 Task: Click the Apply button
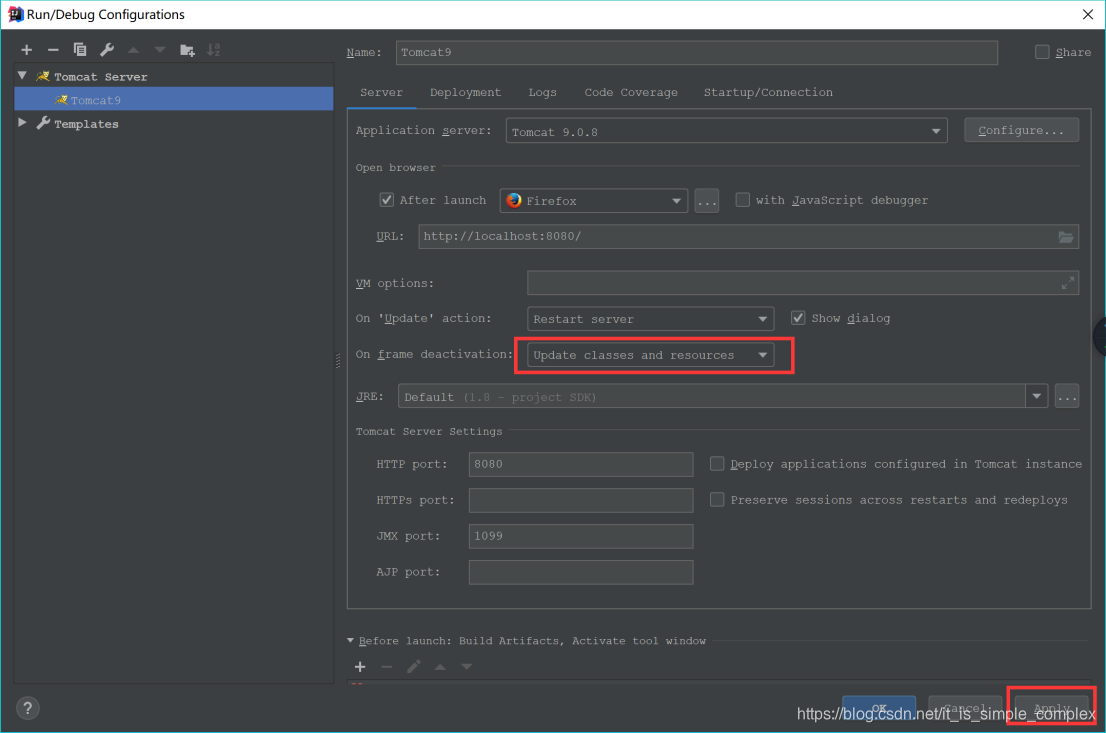coord(1052,708)
